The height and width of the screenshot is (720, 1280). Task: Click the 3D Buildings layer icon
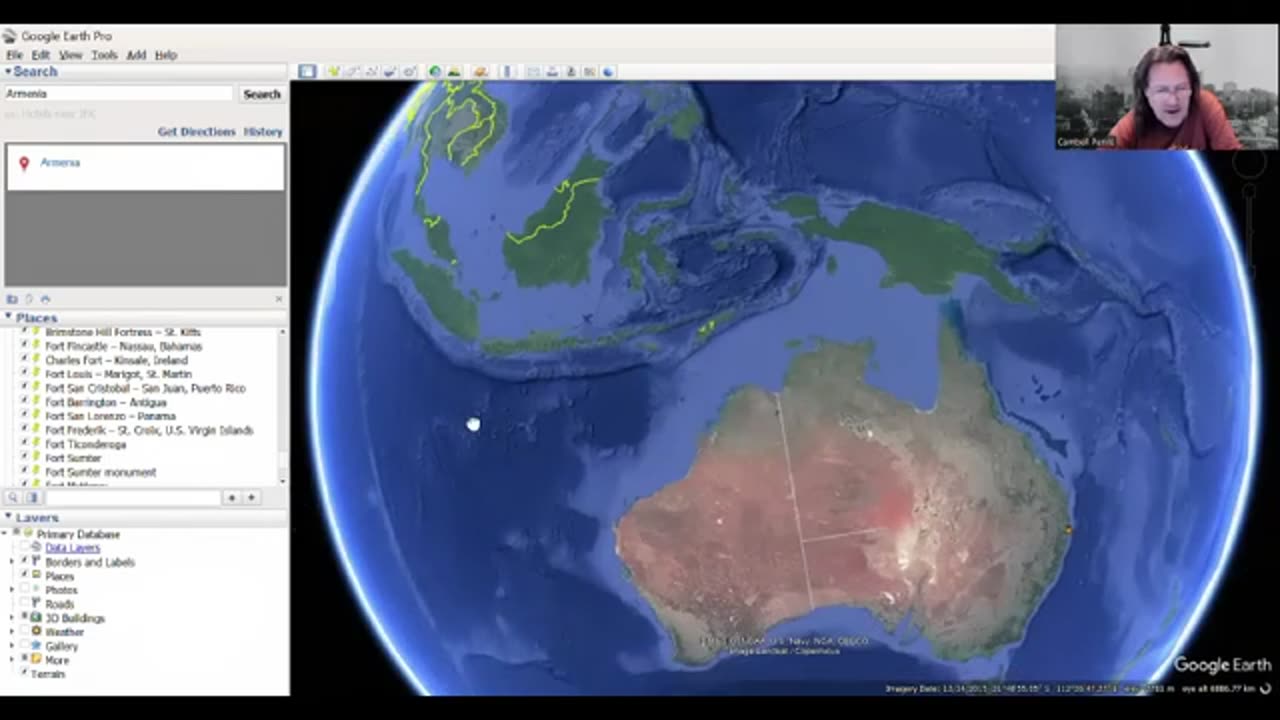coord(36,618)
